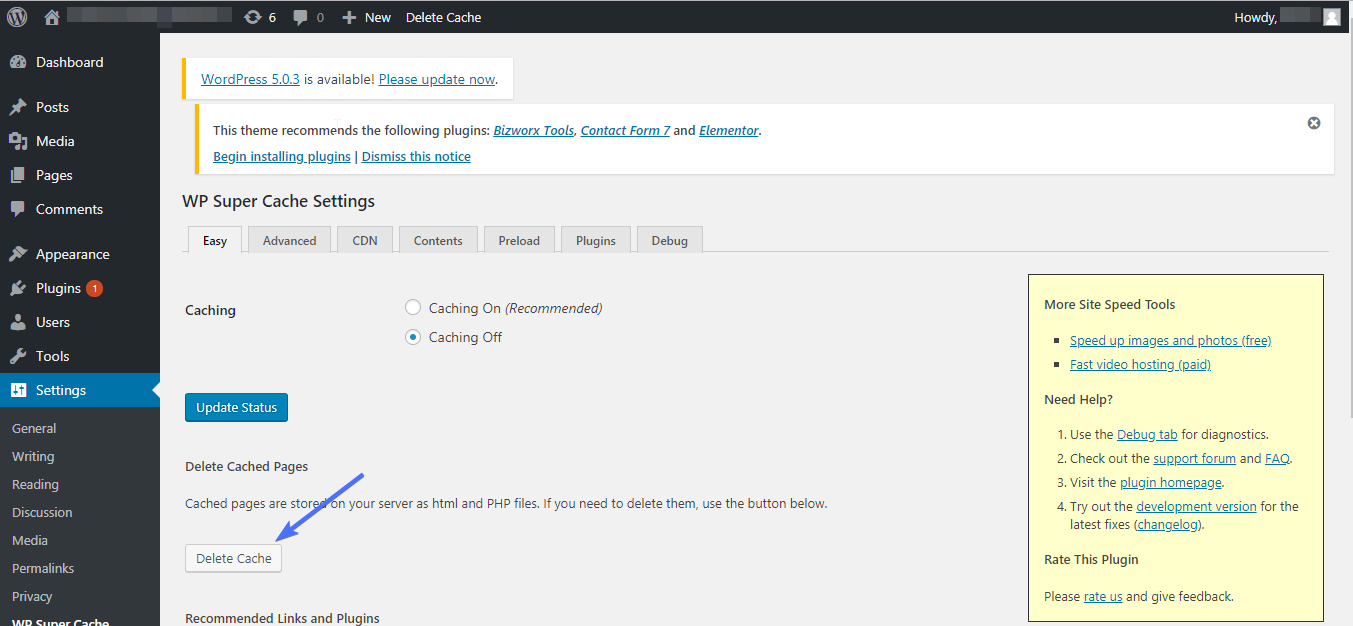Click the Update Status button

tap(237, 407)
